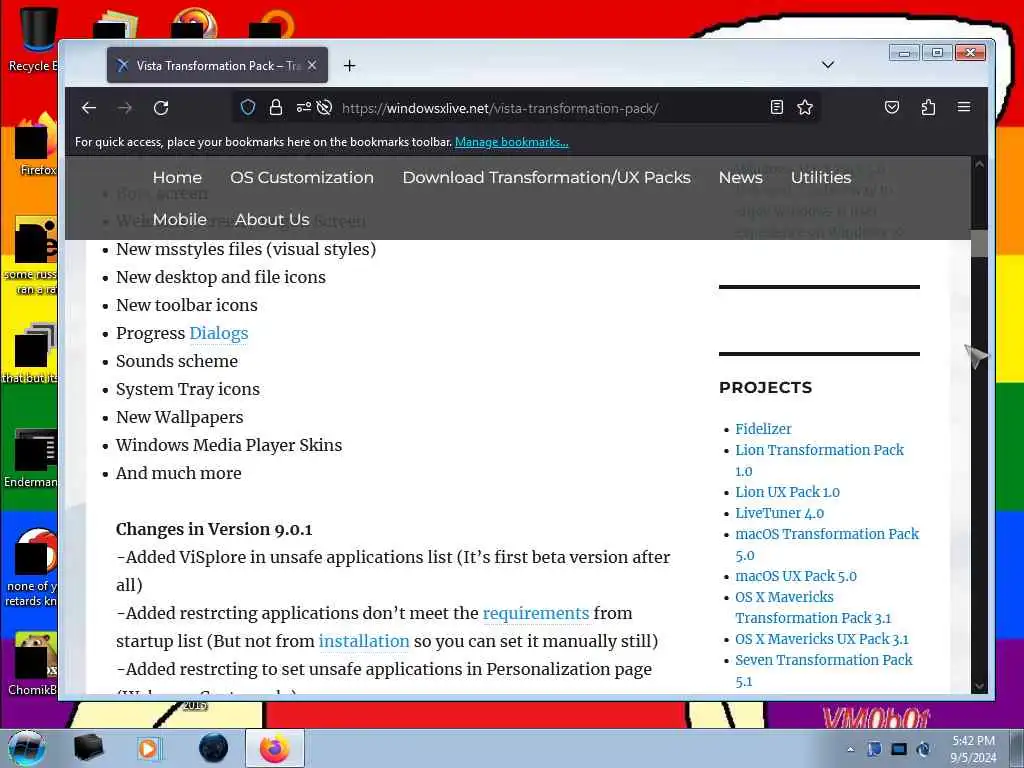Open the Windows Start orb
The height and width of the screenshot is (768, 1024).
click(26, 748)
